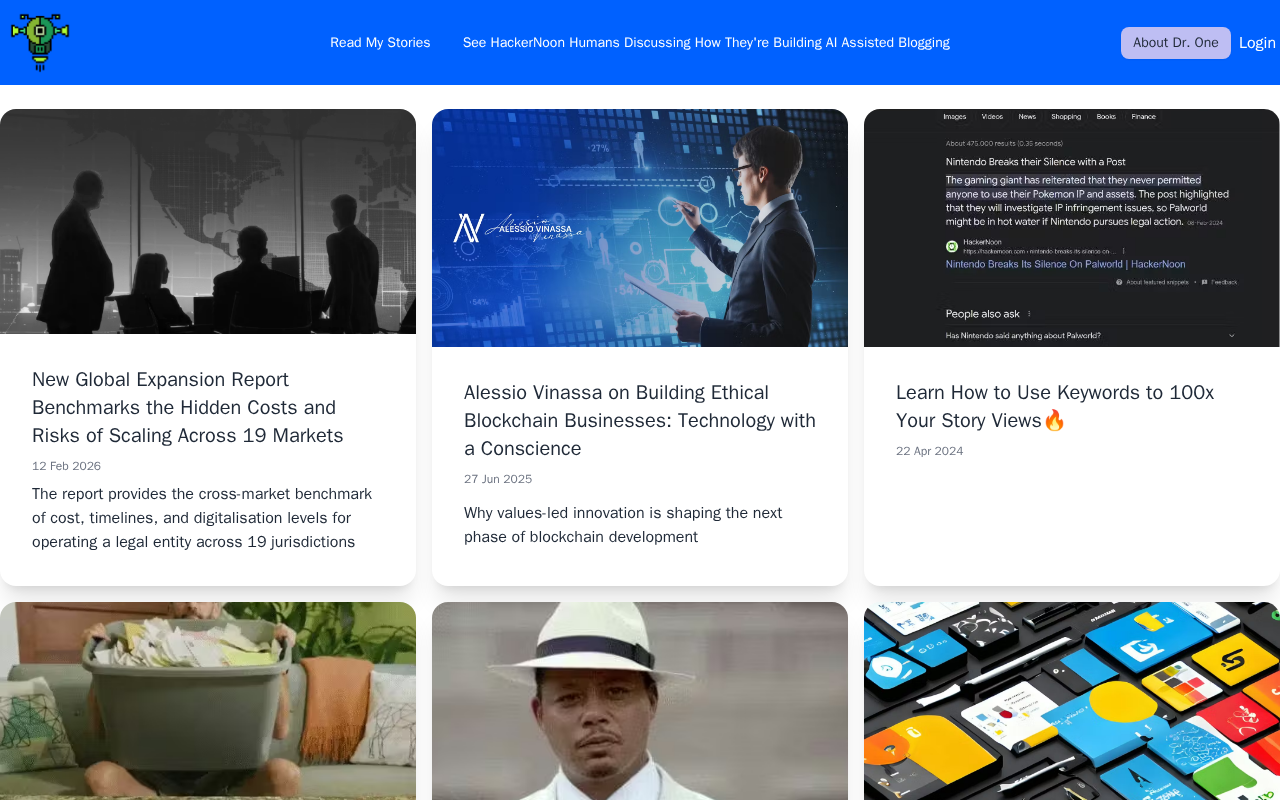The image size is (1280, 800).
Task: Open the Read My Stories menu item
Action: point(380,43)
